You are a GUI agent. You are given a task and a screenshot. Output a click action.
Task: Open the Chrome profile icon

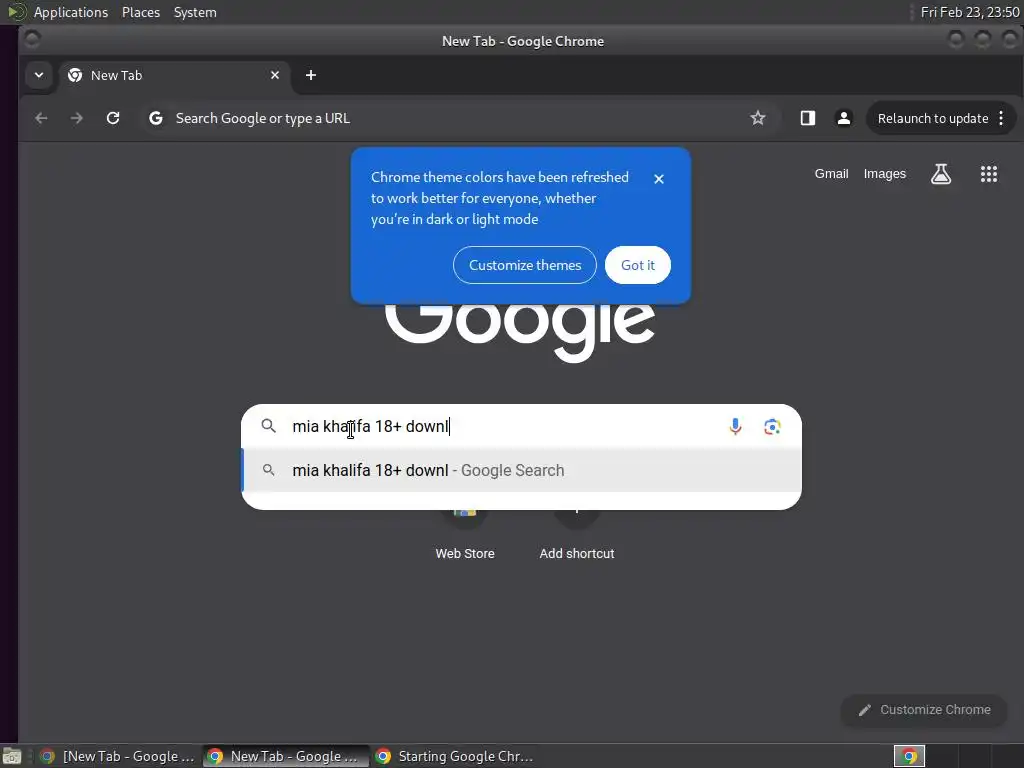pyautogui.click(x=844, y=118)
